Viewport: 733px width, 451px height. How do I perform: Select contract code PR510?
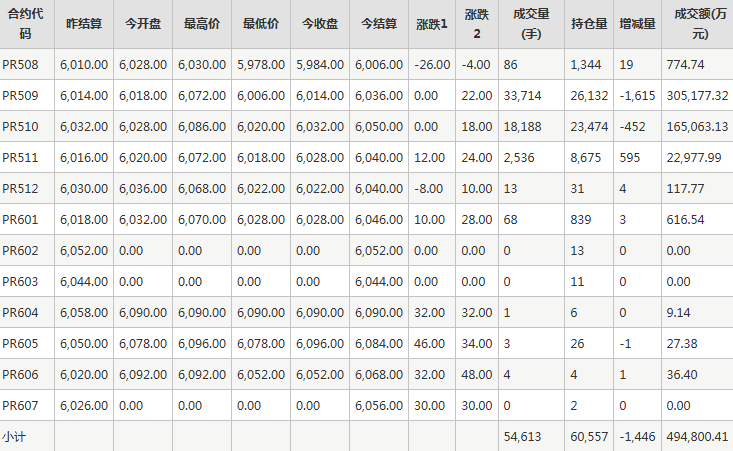click(x=20, y=127)
